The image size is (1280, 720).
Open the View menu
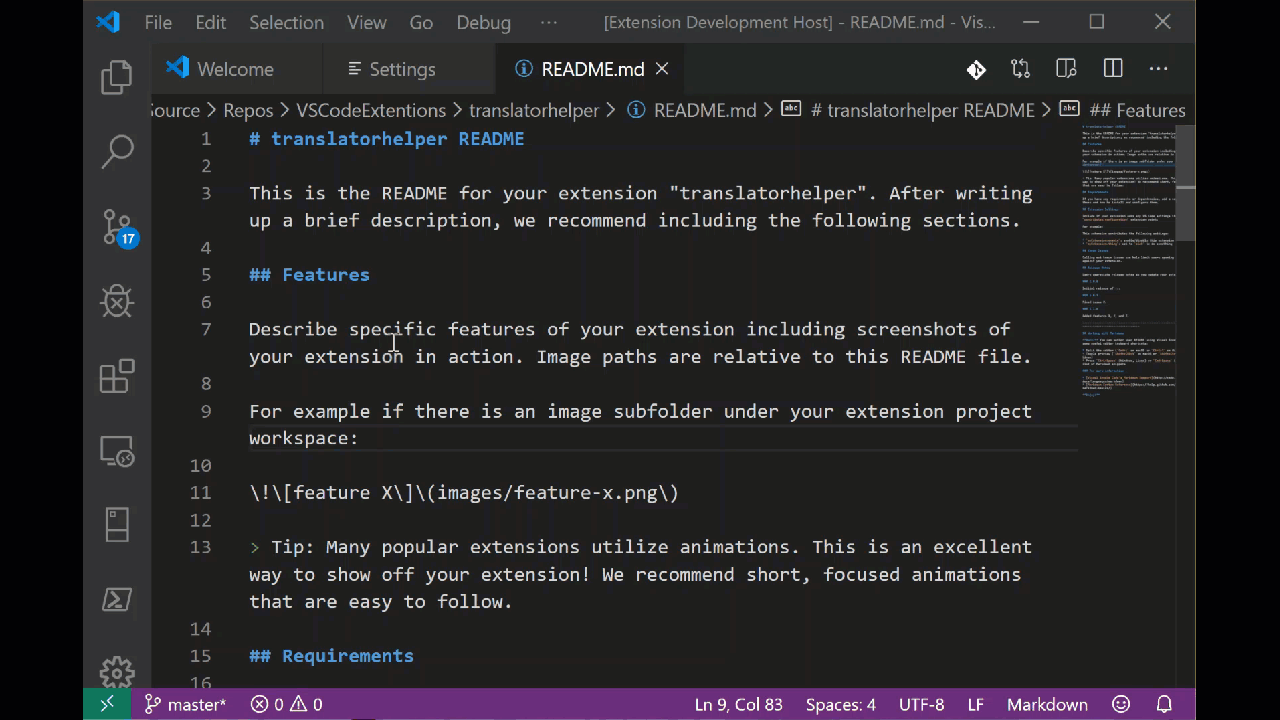pyautogui.click(x=366, y=22)
